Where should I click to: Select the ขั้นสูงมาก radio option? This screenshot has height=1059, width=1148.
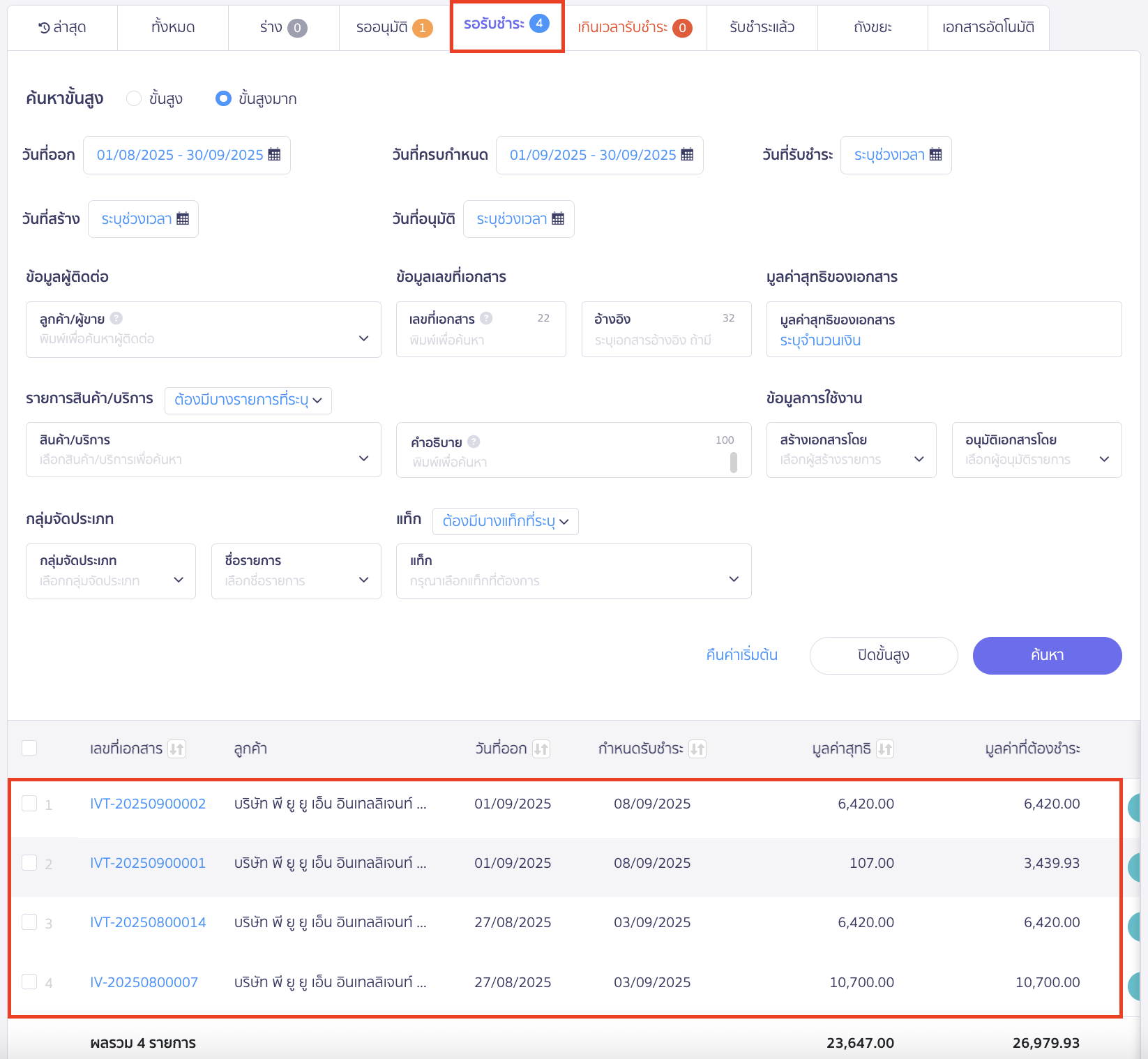coord(223,98)
